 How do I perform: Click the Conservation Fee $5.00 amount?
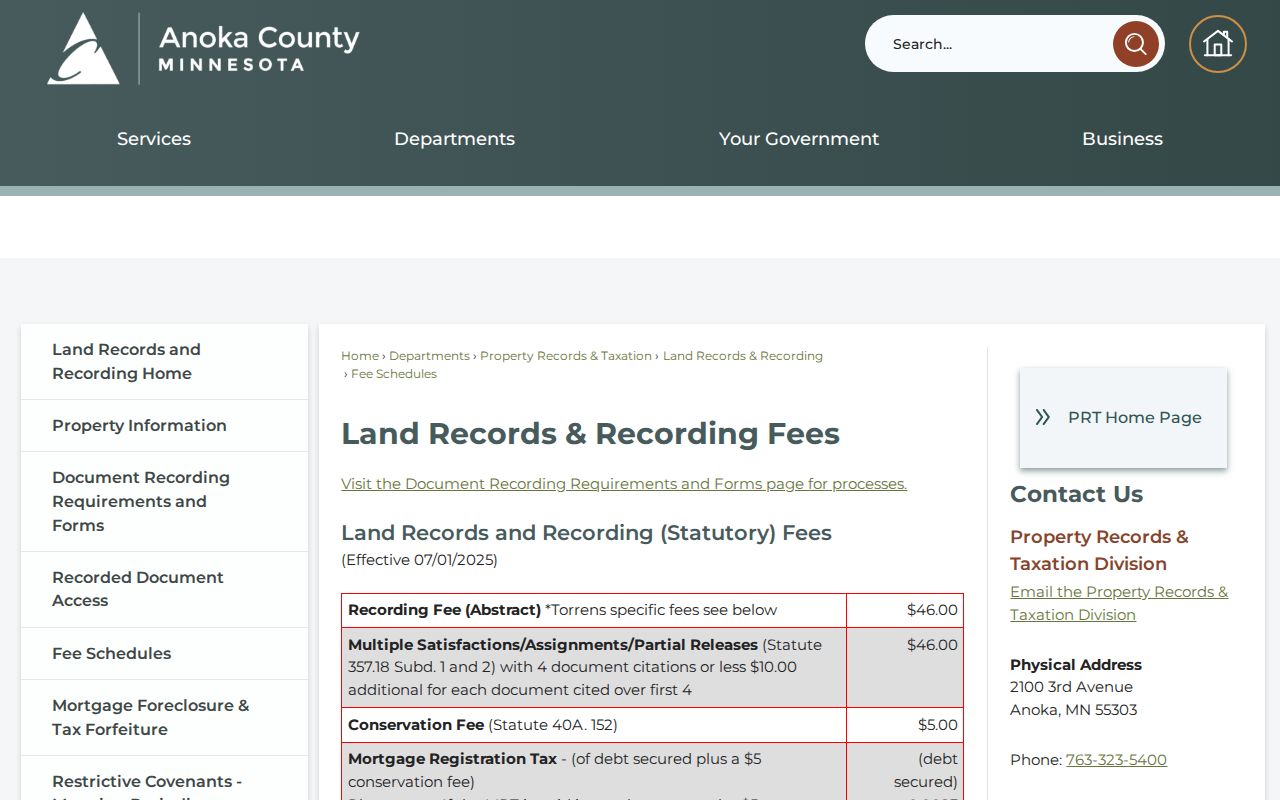pos(938,725)
